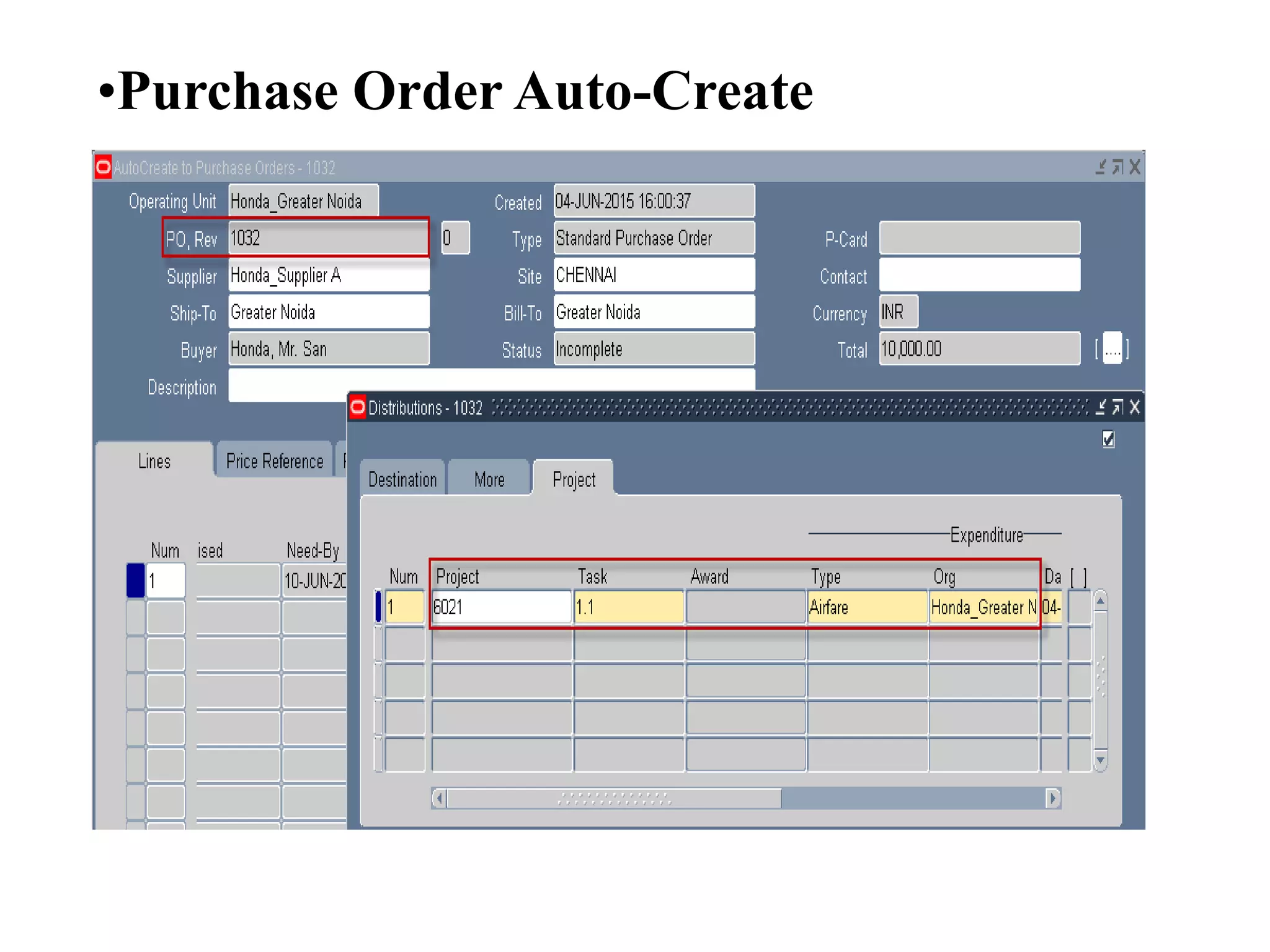Minimize the AutoCreate to Purchase Orders window

tap(1101, 167)
